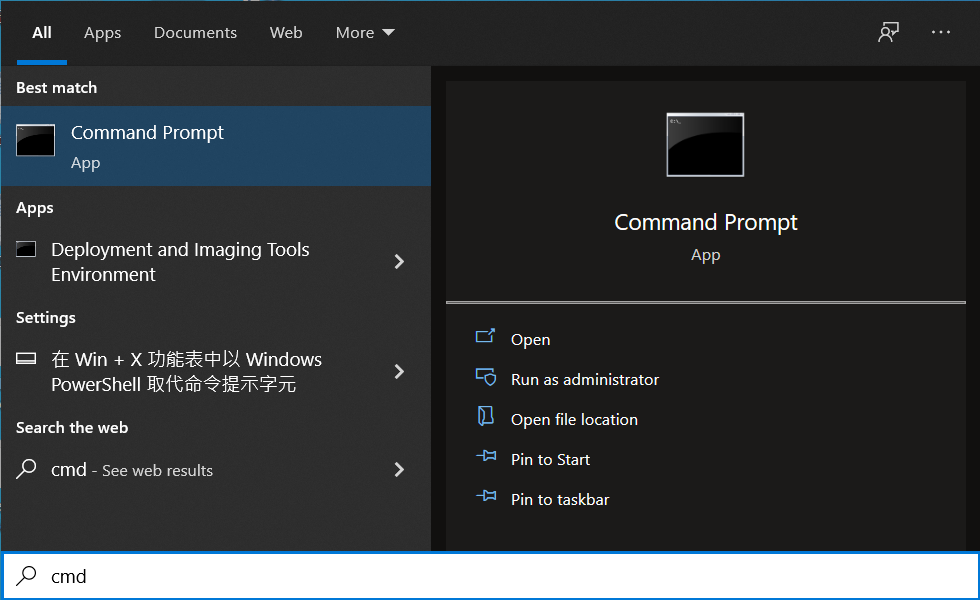The image size is (980, 600).
Task: Choose Open file location
Action: (x=574, y=419)
